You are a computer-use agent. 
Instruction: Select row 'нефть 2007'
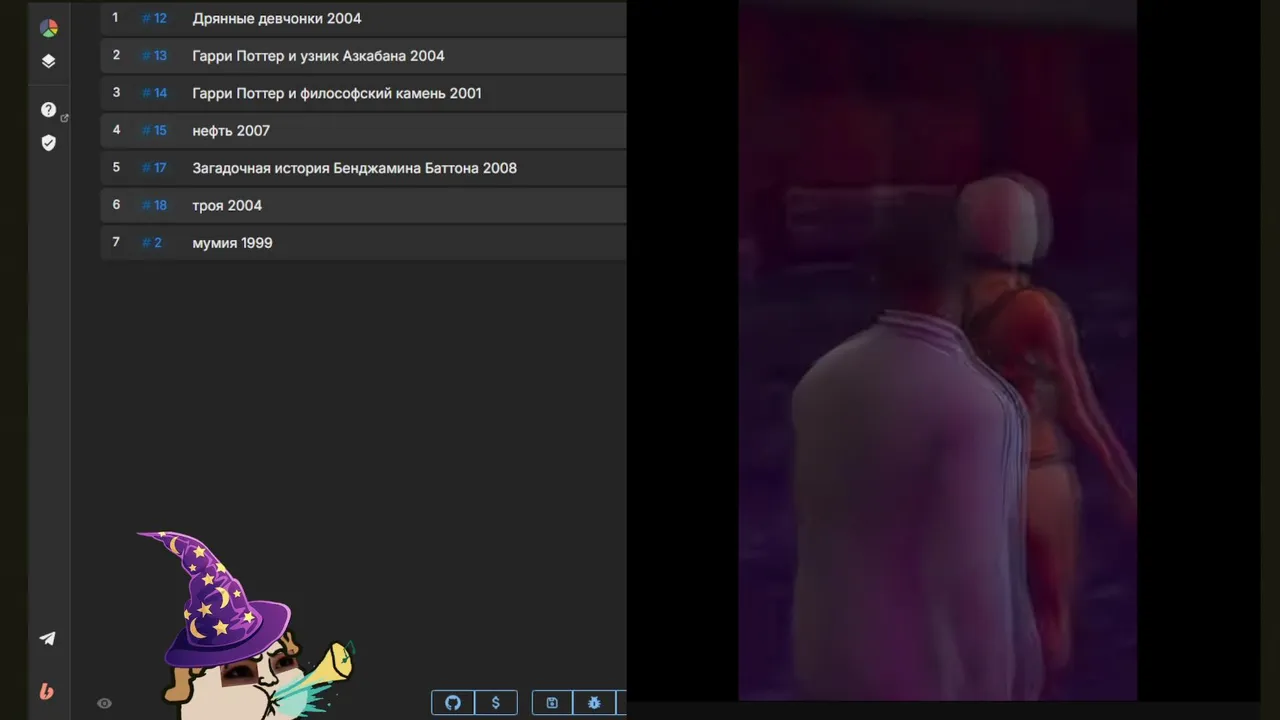(363, 131)
